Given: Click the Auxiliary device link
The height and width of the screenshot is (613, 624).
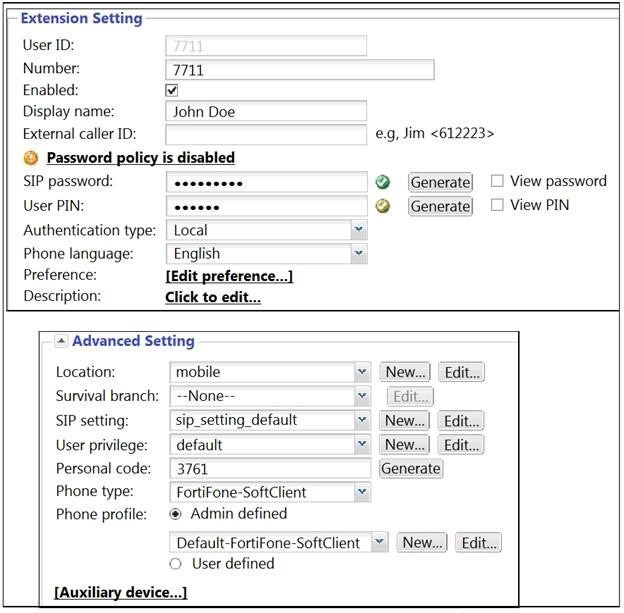Looking at the screenshot, I should coord(120,593).
